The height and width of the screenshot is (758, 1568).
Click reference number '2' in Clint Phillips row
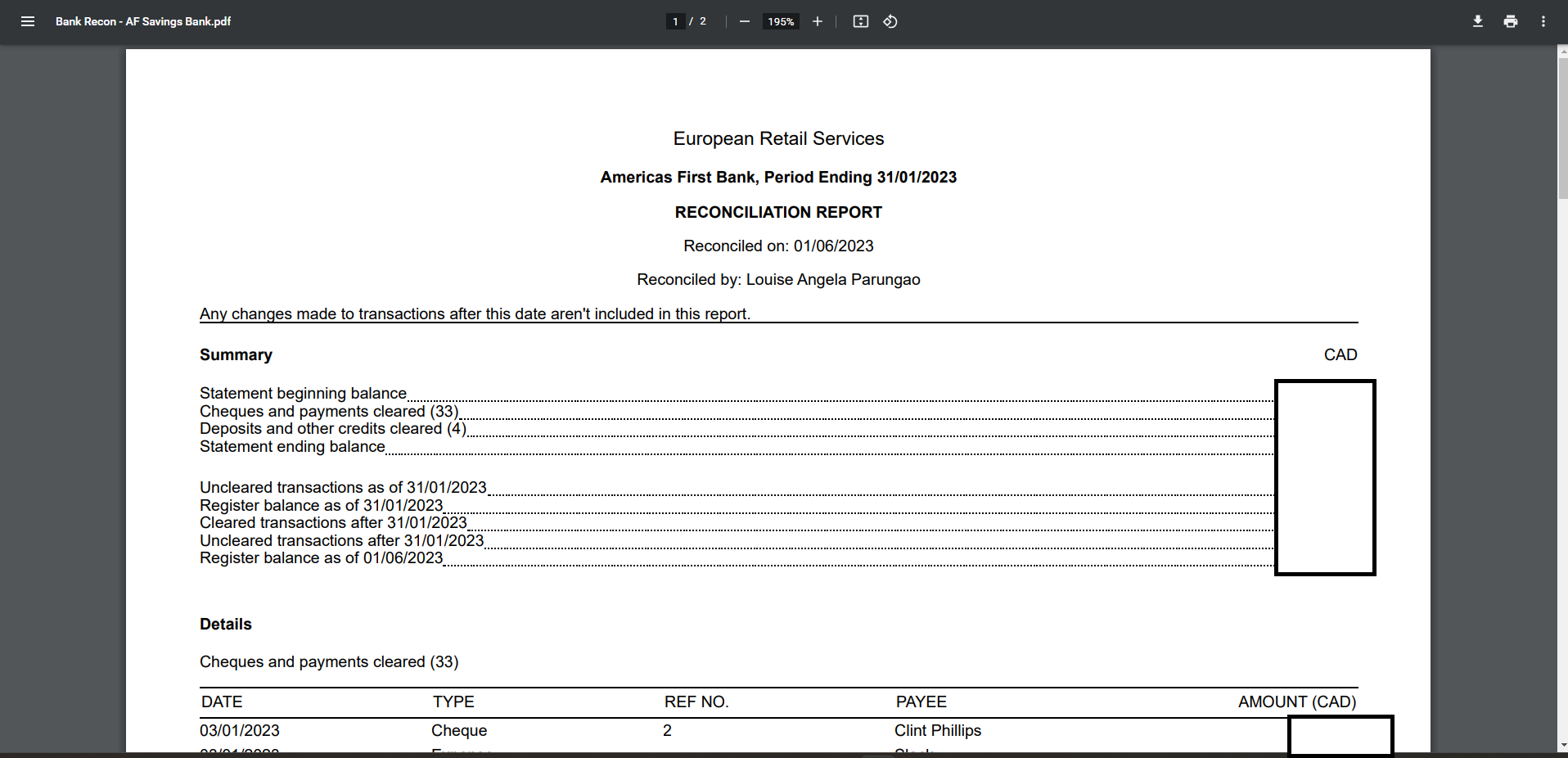click(x=667, y=730)
